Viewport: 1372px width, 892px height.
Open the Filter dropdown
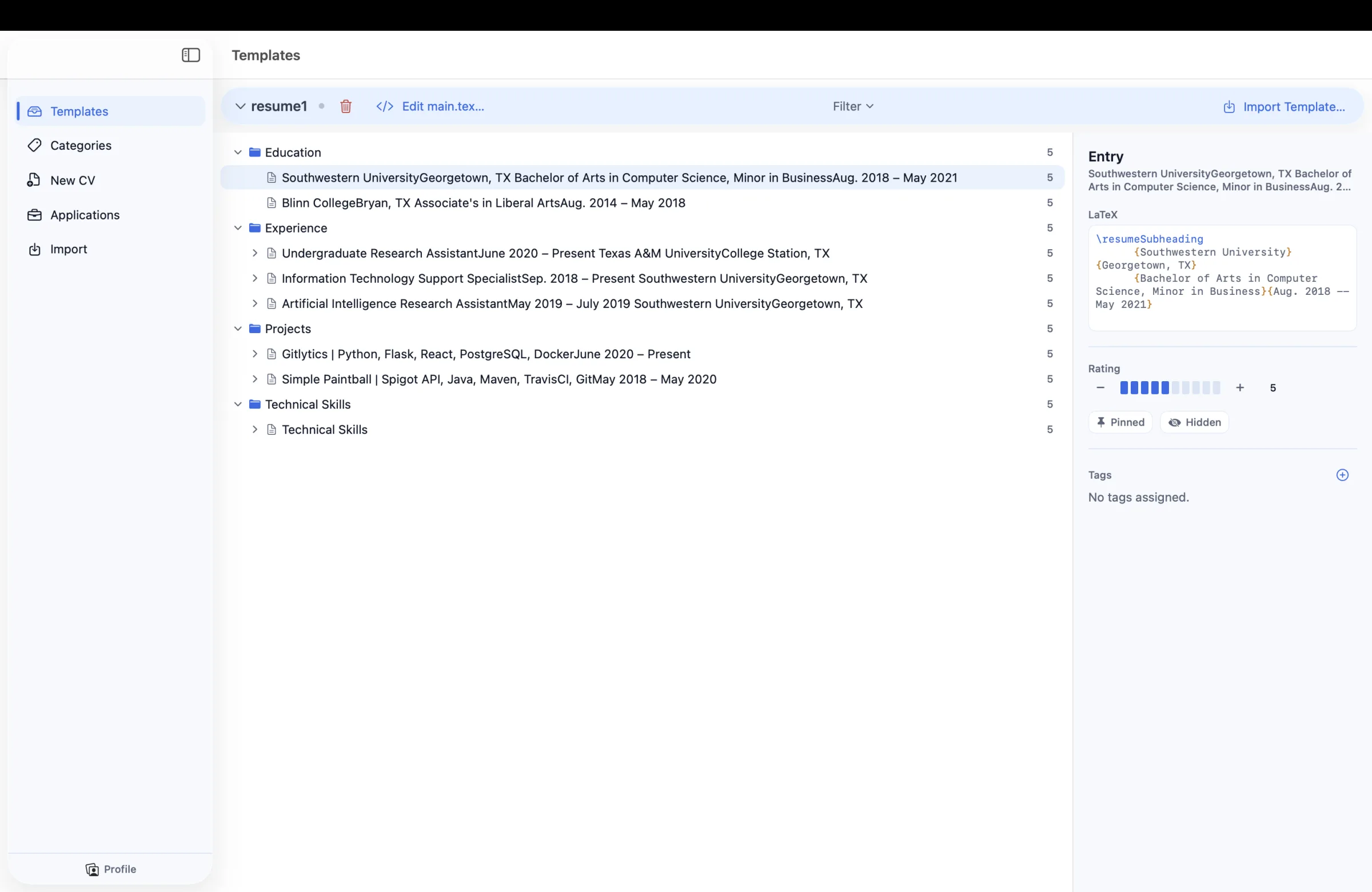coord(853,106)
